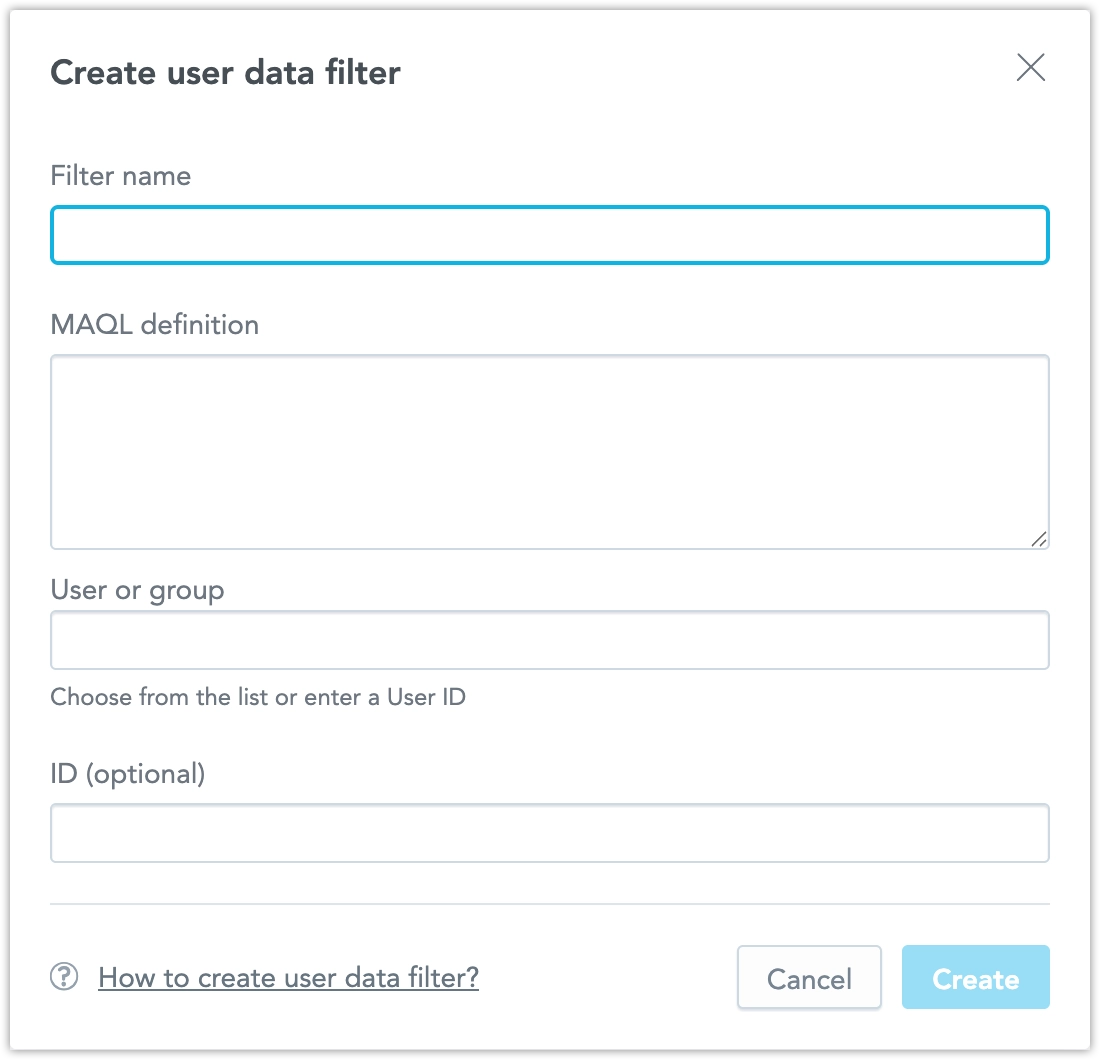Open the "How to create user data filter?" link
The width and height of the screenshot is (1100, 1060).
[288, 977]
